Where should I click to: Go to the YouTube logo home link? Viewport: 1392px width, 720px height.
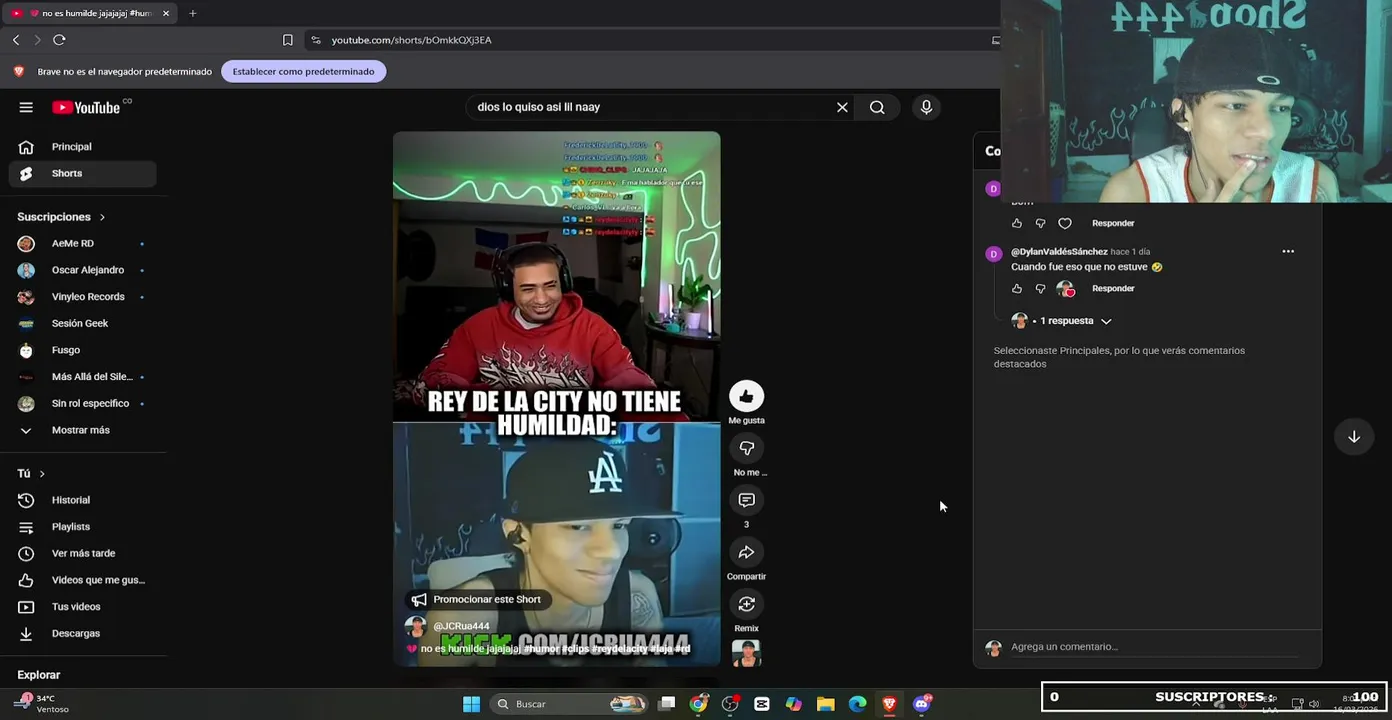click(86, 107)
